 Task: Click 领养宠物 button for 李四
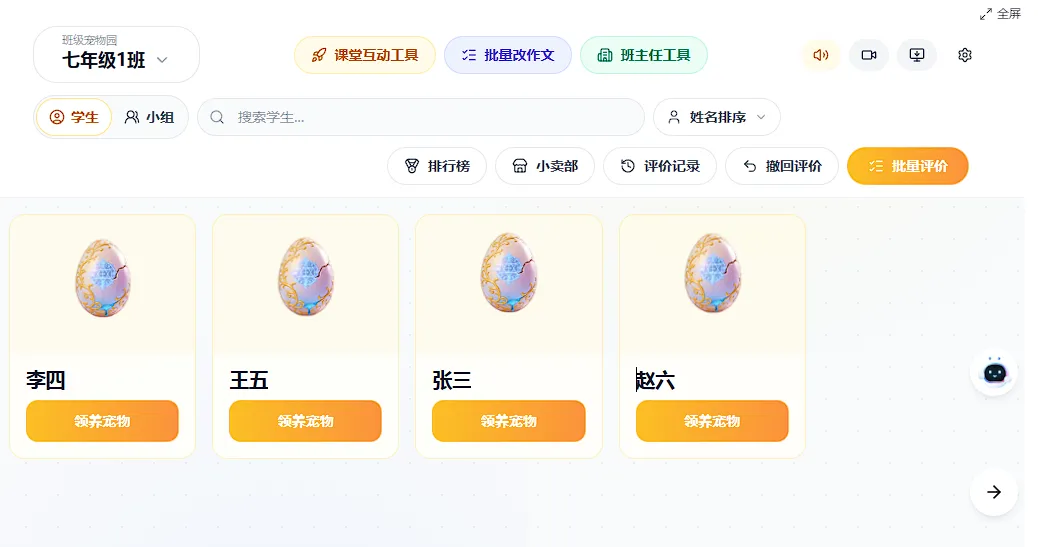103,421
